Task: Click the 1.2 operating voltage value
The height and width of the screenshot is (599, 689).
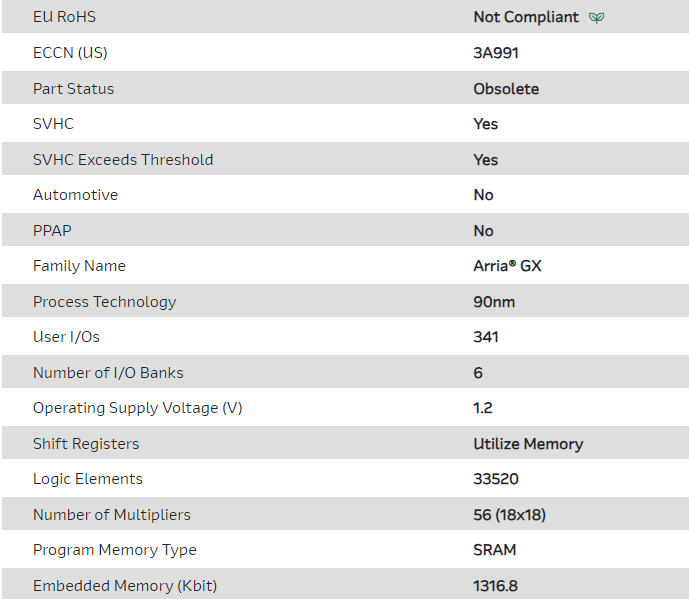Action: tap(482, 408)
